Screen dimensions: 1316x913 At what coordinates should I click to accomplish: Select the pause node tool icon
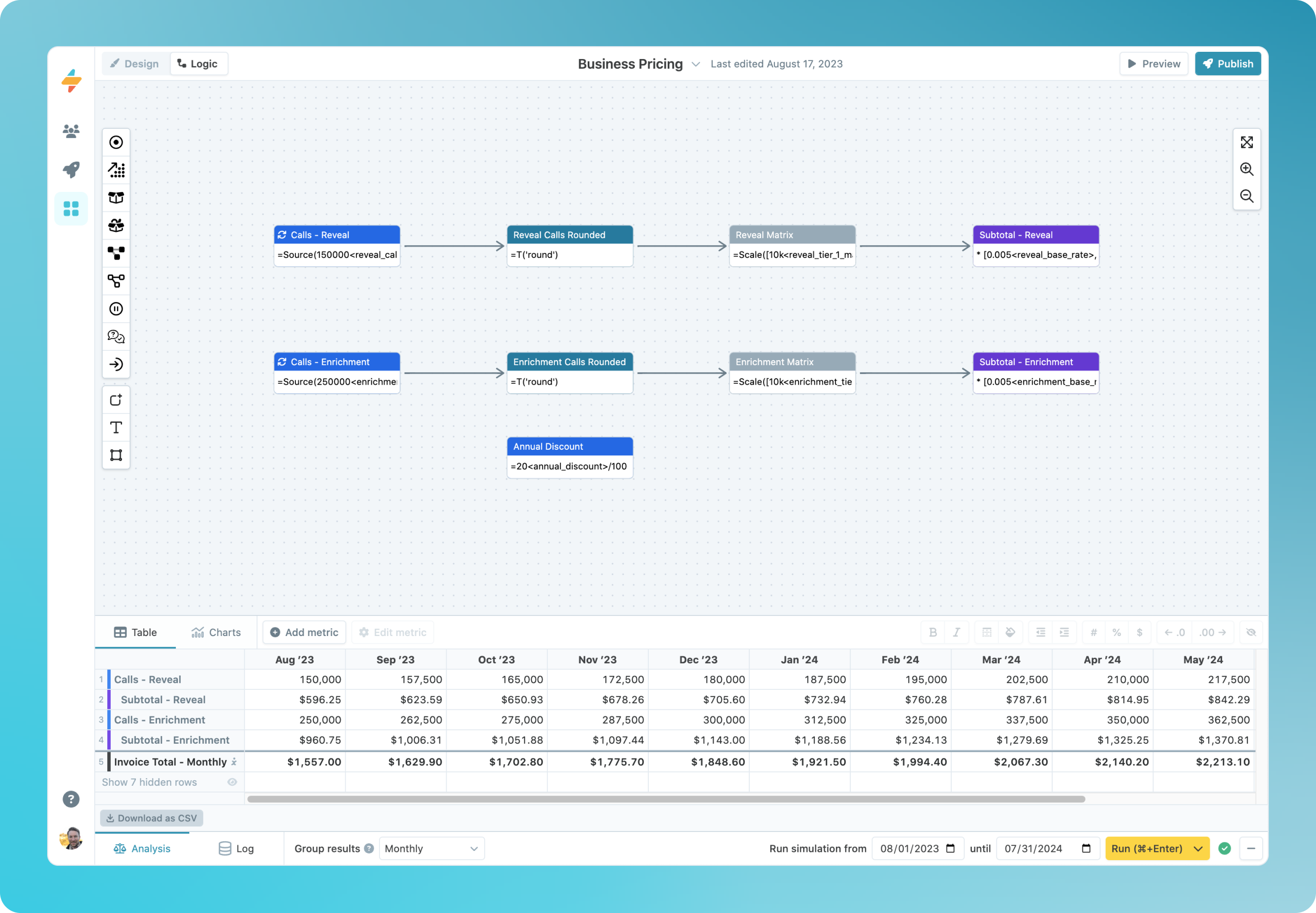[x=116, y=309]
